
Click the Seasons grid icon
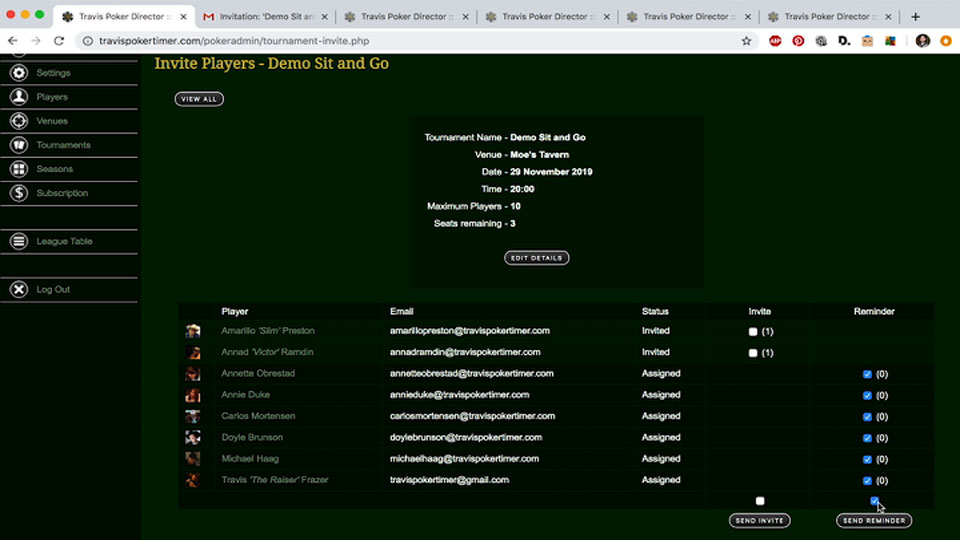click(x=18, y=169)
